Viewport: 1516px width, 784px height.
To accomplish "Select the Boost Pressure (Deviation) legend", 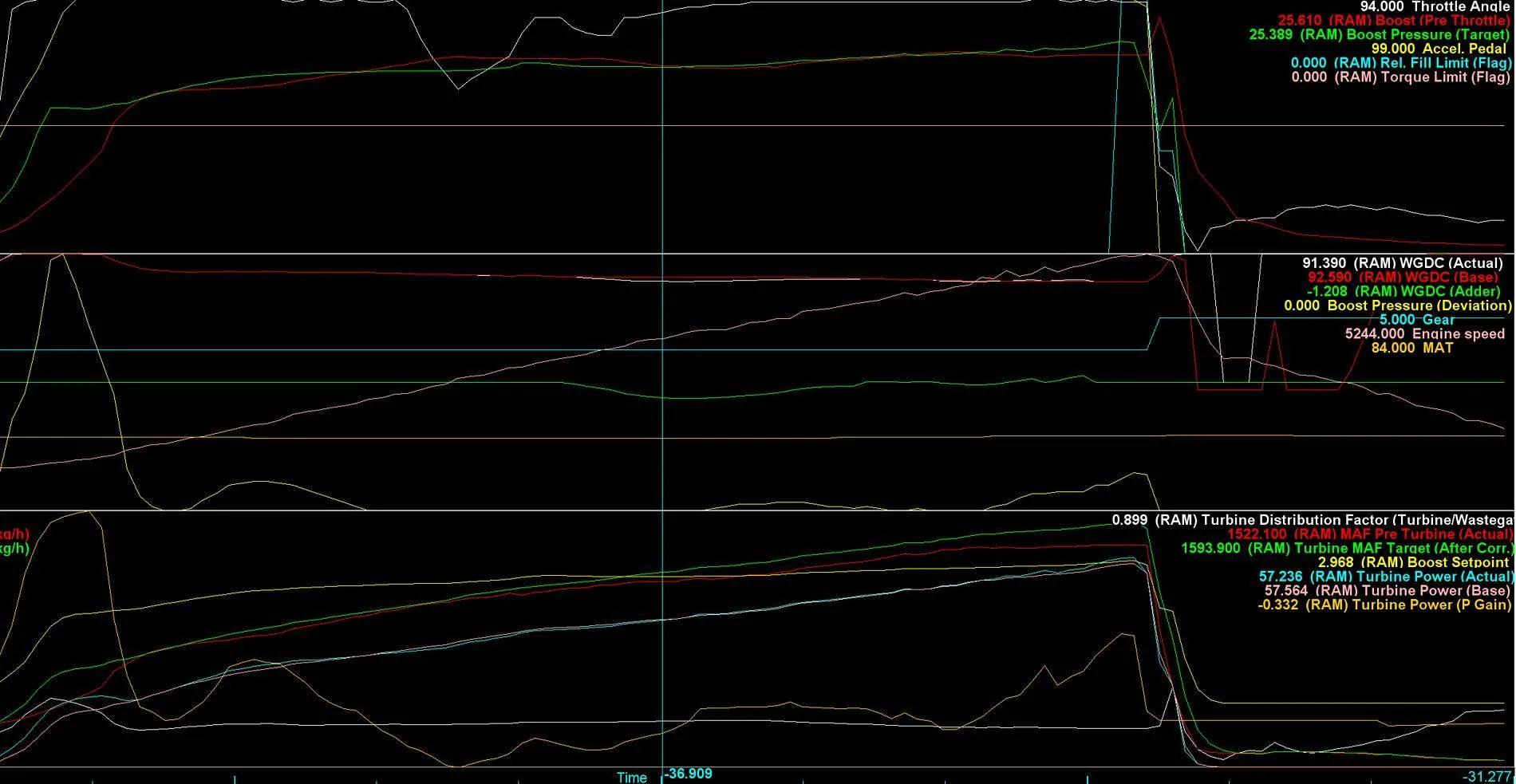I will click(x=1398, y=306).
